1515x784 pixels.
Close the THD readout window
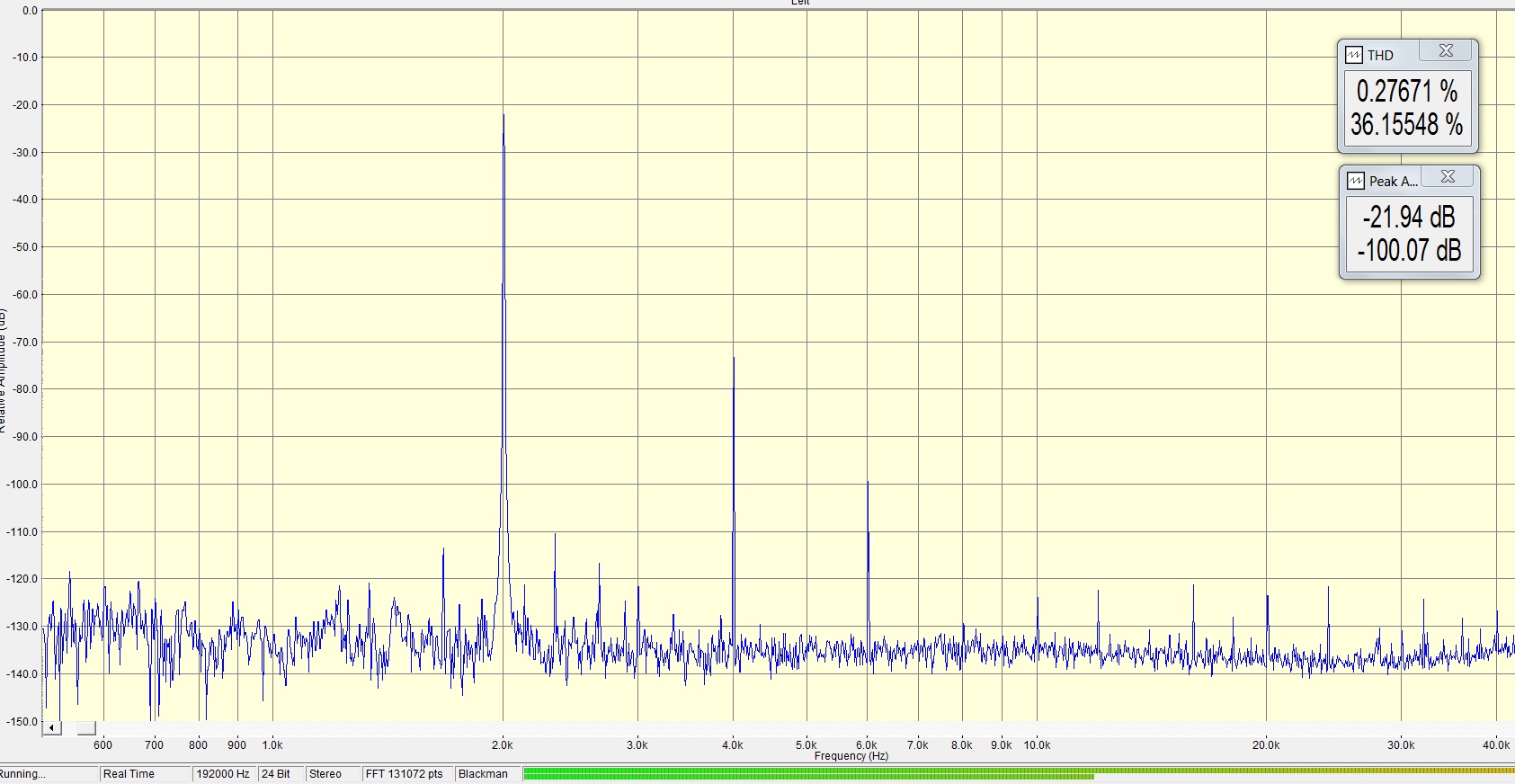[1446, 51]
